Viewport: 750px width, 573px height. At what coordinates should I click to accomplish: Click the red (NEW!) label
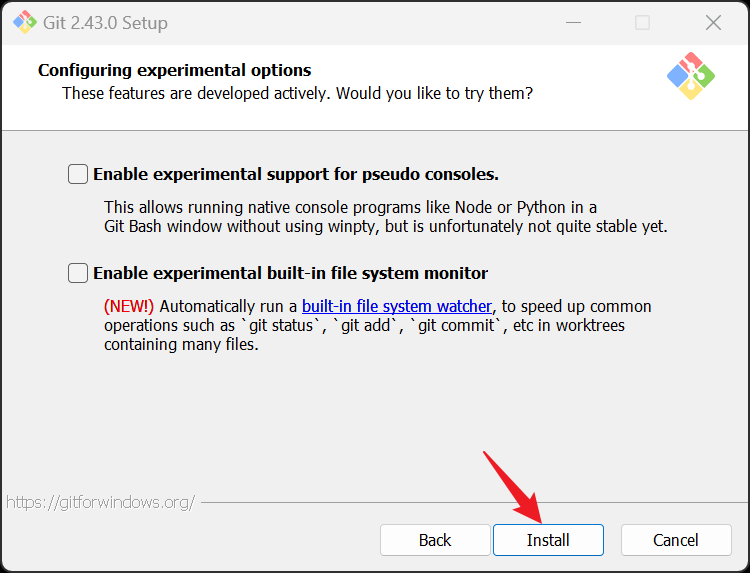coord(129,306)
